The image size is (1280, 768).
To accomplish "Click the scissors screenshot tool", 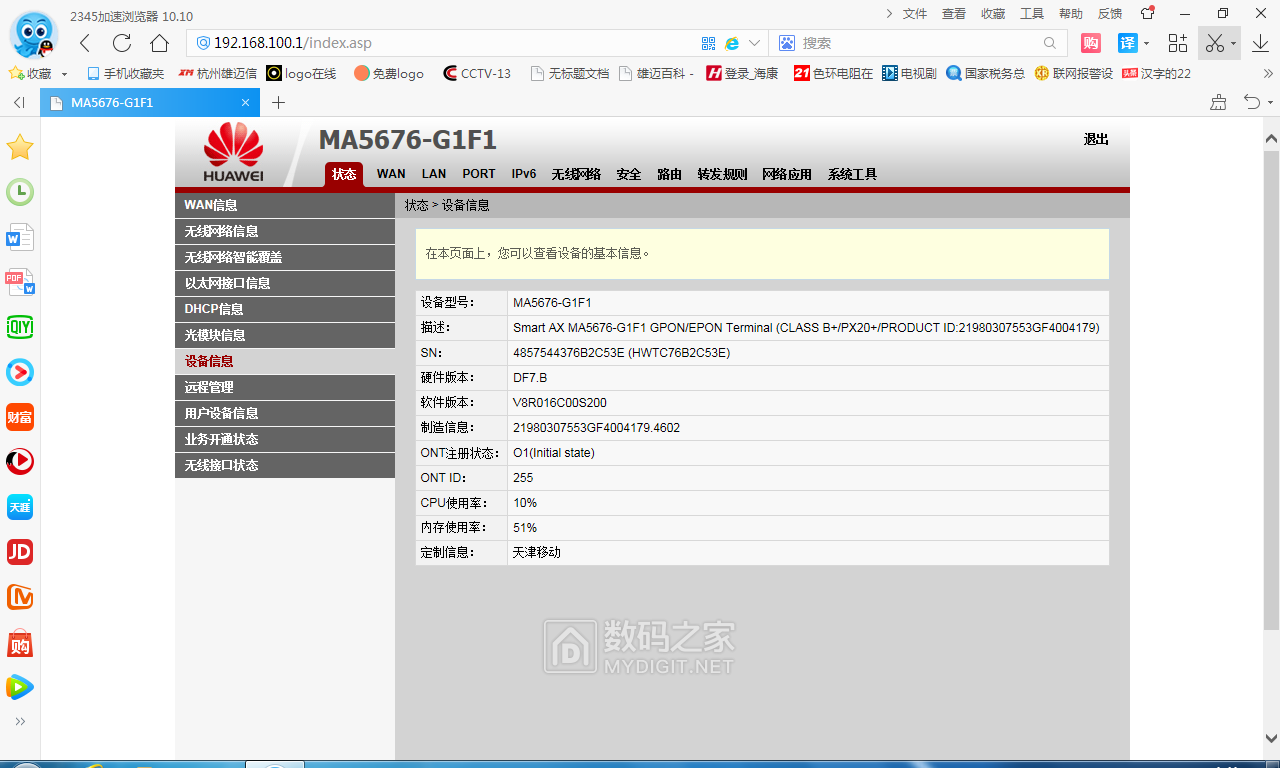I will click(1214, 43).
